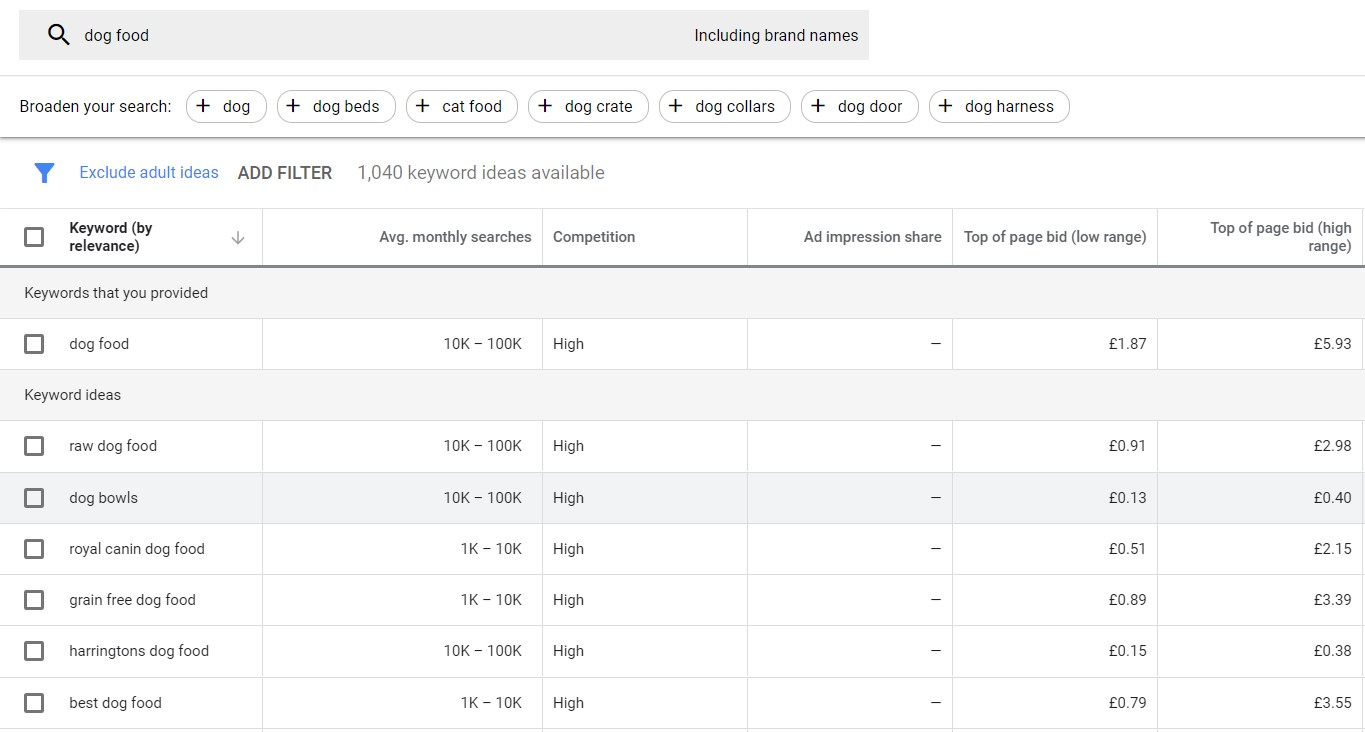Open ADD FILTER options
Screen dimensions: 1365x732
pos(285,172)
